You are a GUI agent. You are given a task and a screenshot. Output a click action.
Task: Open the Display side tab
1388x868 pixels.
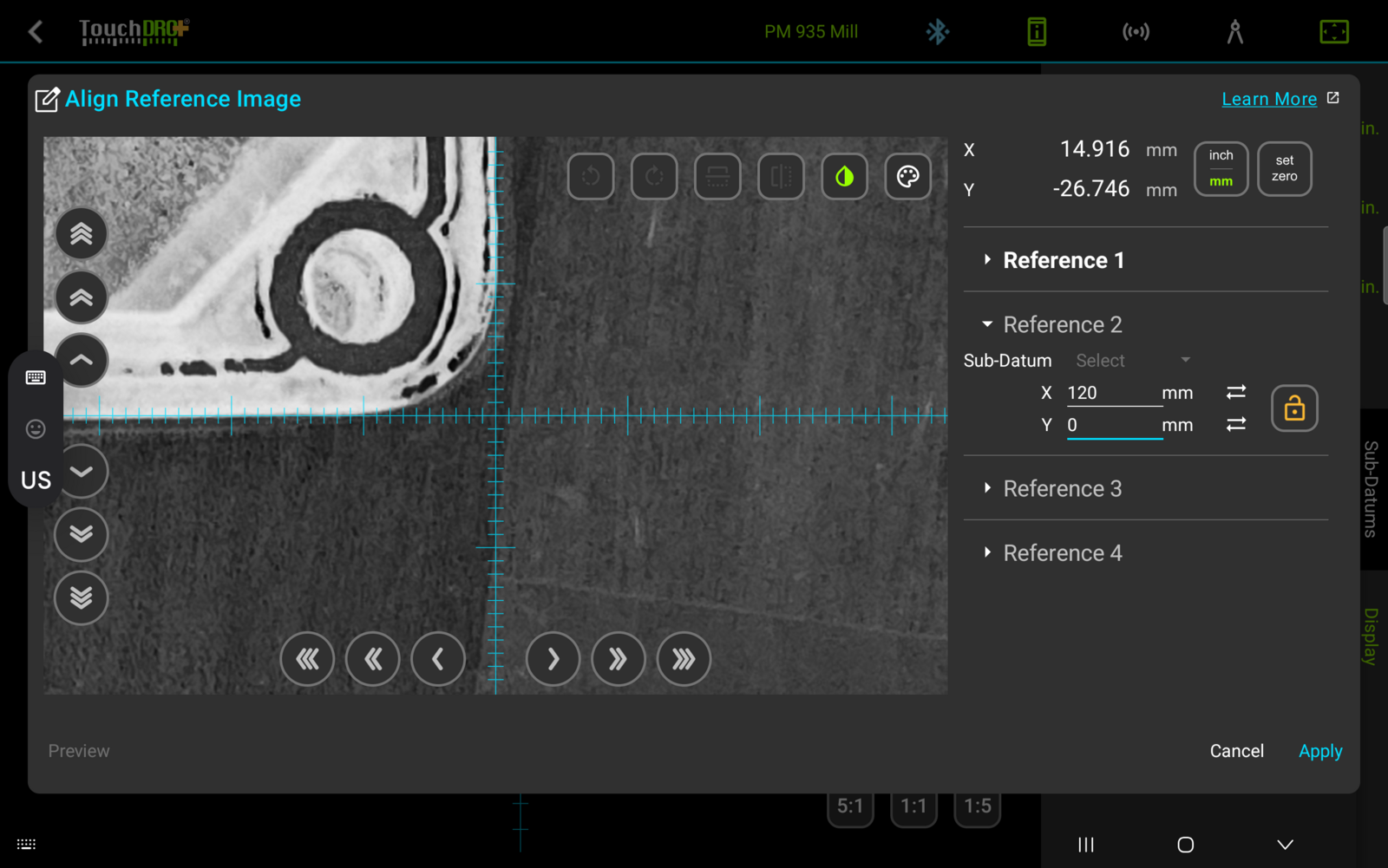tap(1372, 636)
